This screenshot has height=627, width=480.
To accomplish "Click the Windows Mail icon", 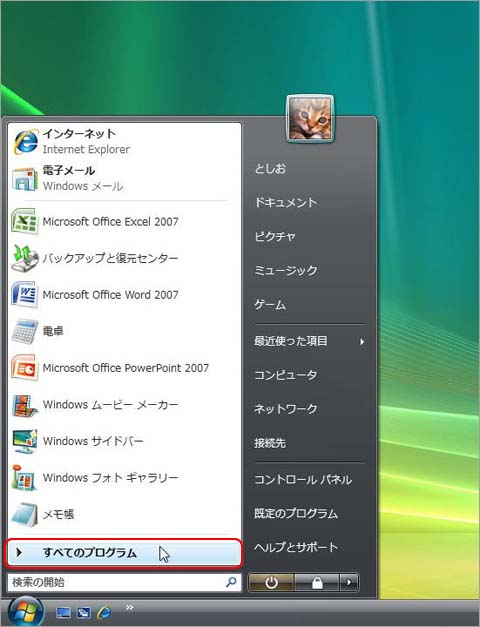I will [25, 178].
